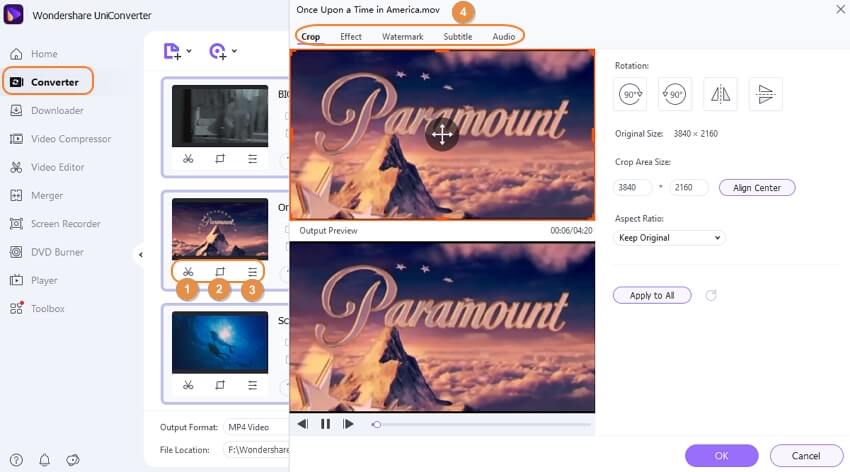Collapse the sidebar using the arrow handle
This screenshot has width=850, height=472.
(140, 254)
